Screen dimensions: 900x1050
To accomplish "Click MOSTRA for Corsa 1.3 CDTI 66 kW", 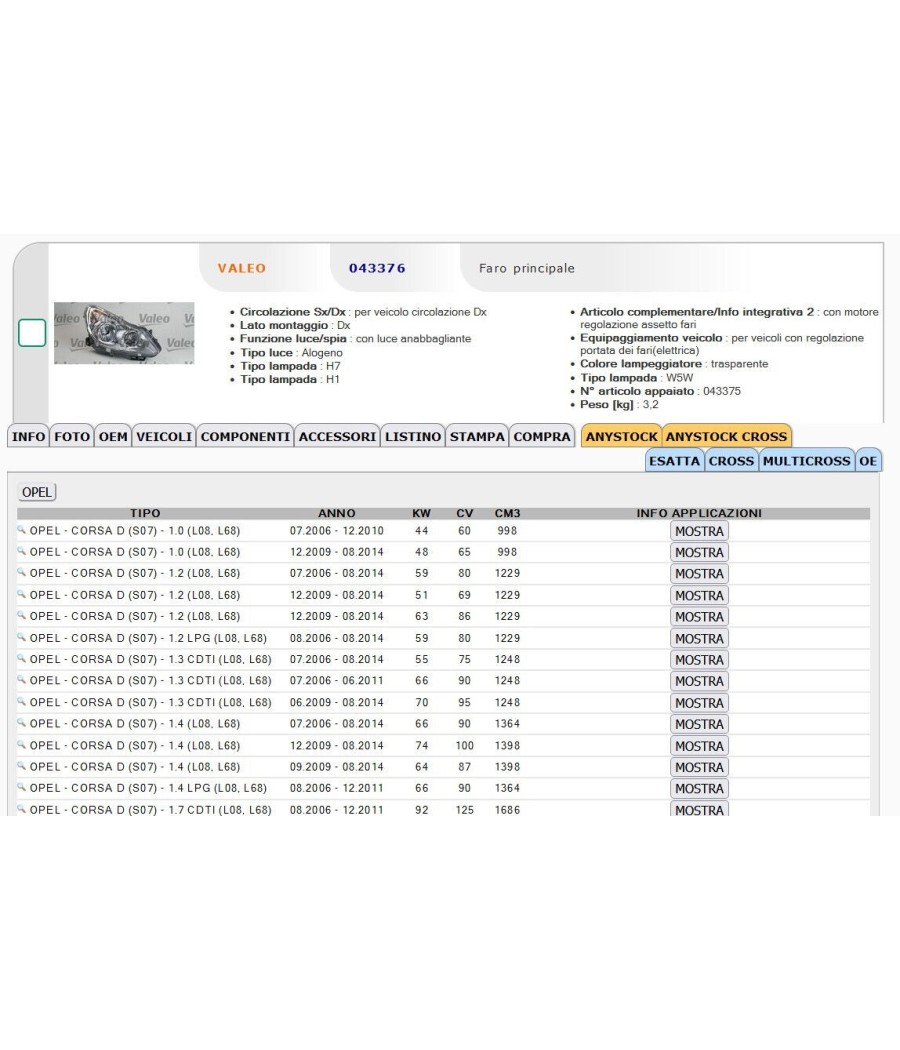I will coord(699,681).
